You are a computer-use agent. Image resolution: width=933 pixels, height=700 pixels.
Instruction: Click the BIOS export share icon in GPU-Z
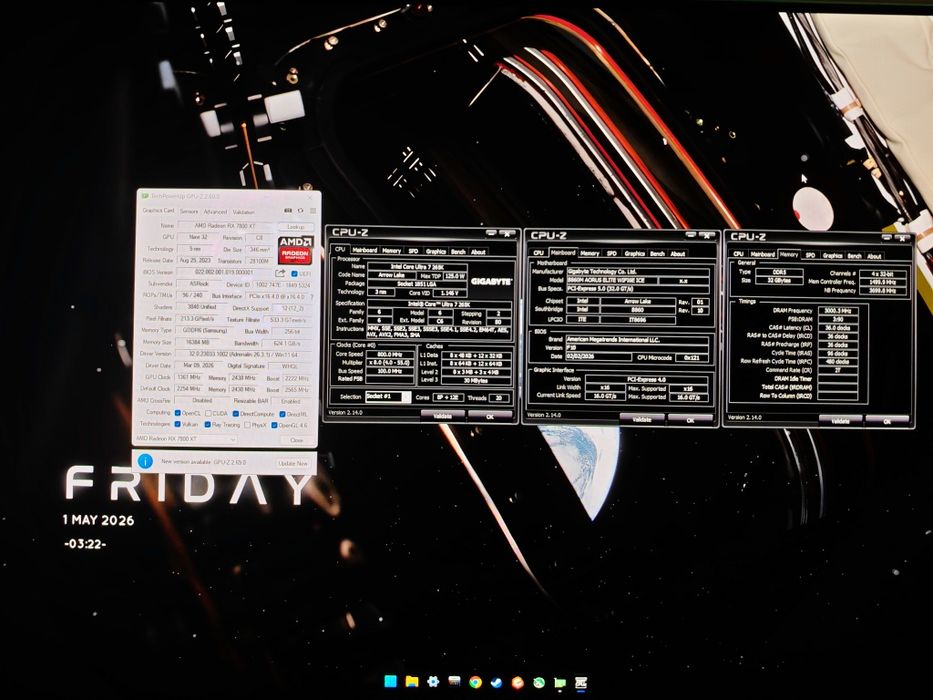coord(280,273)
